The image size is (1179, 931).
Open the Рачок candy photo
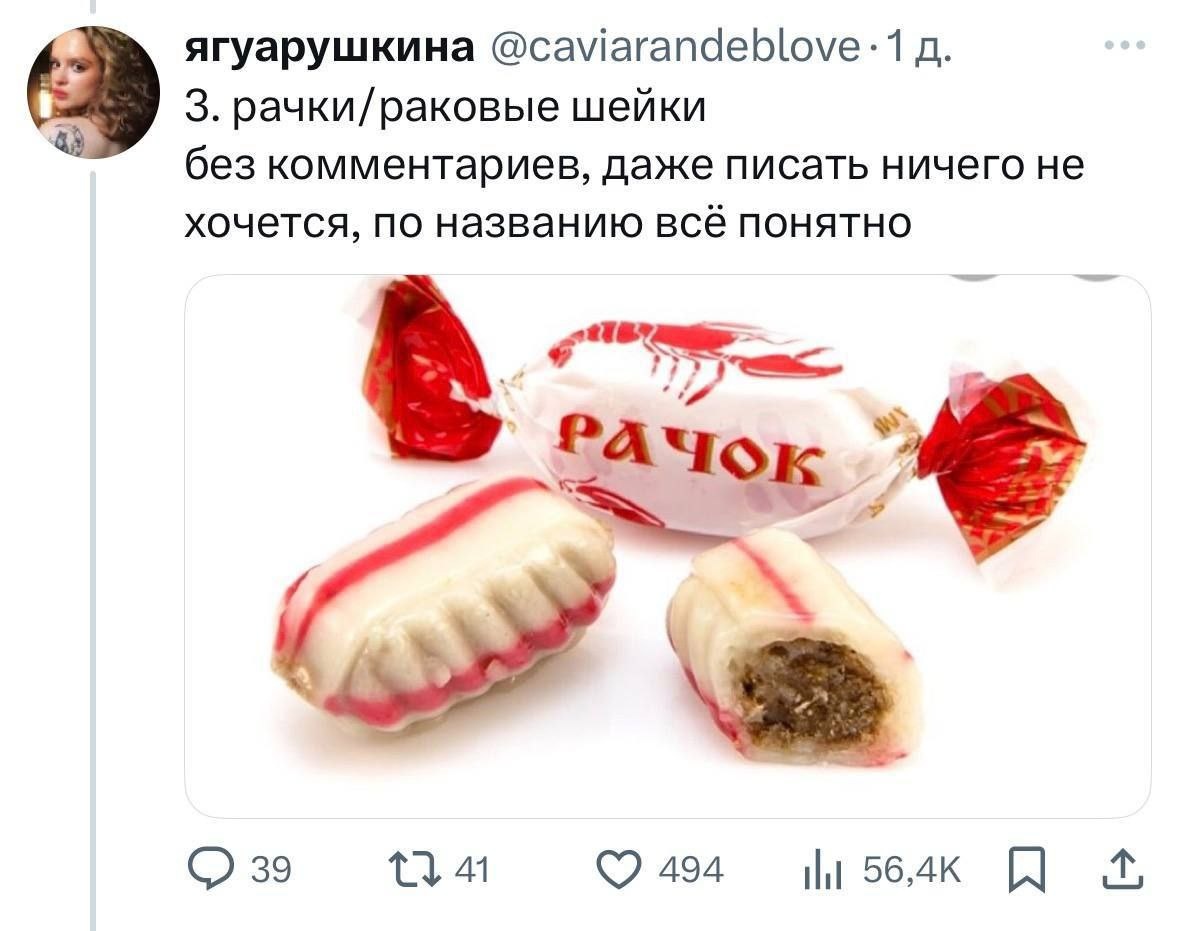click(x=668, y=547)
